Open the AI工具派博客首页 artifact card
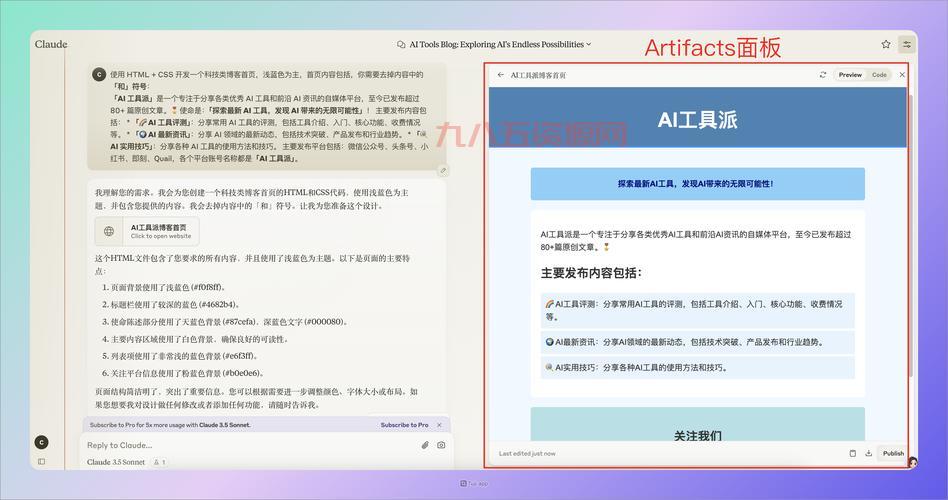The height and width of the screenshot is (500, 948). click(x=147, y=232)
